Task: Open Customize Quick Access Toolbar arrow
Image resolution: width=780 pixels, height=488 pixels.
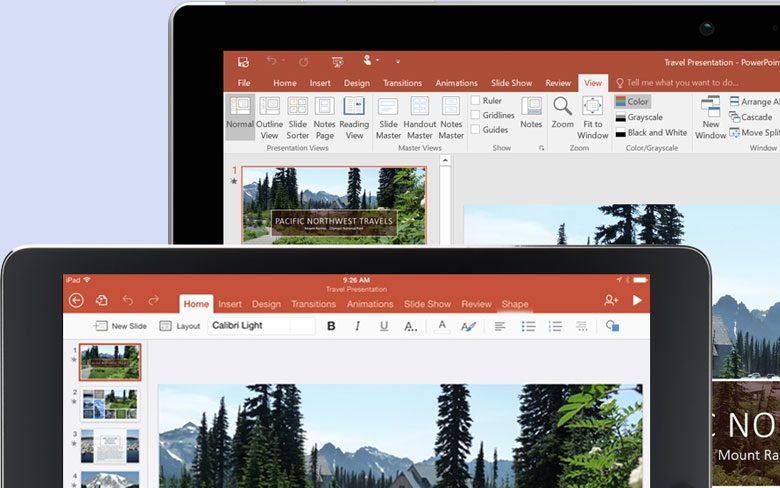Action: 398,62
